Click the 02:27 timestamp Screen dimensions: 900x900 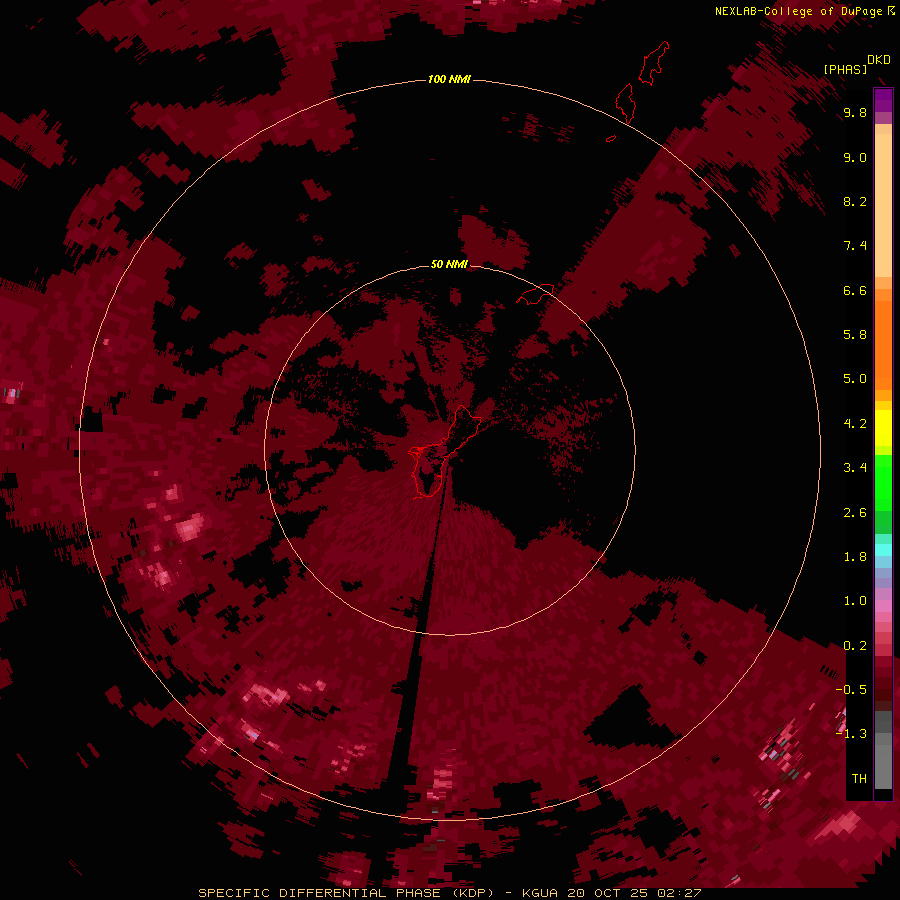(x=680, y=893)
